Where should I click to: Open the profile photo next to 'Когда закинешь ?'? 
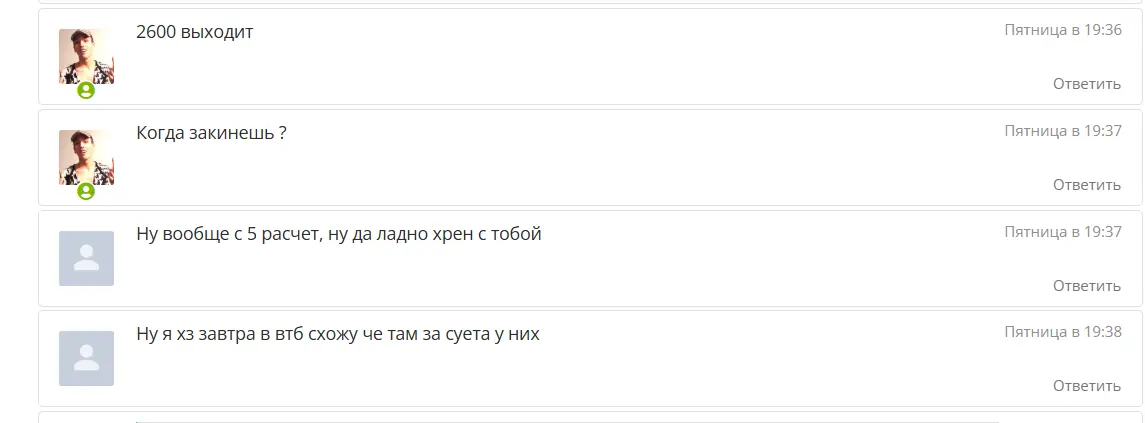pyautogui.click(x=86, y=157)
